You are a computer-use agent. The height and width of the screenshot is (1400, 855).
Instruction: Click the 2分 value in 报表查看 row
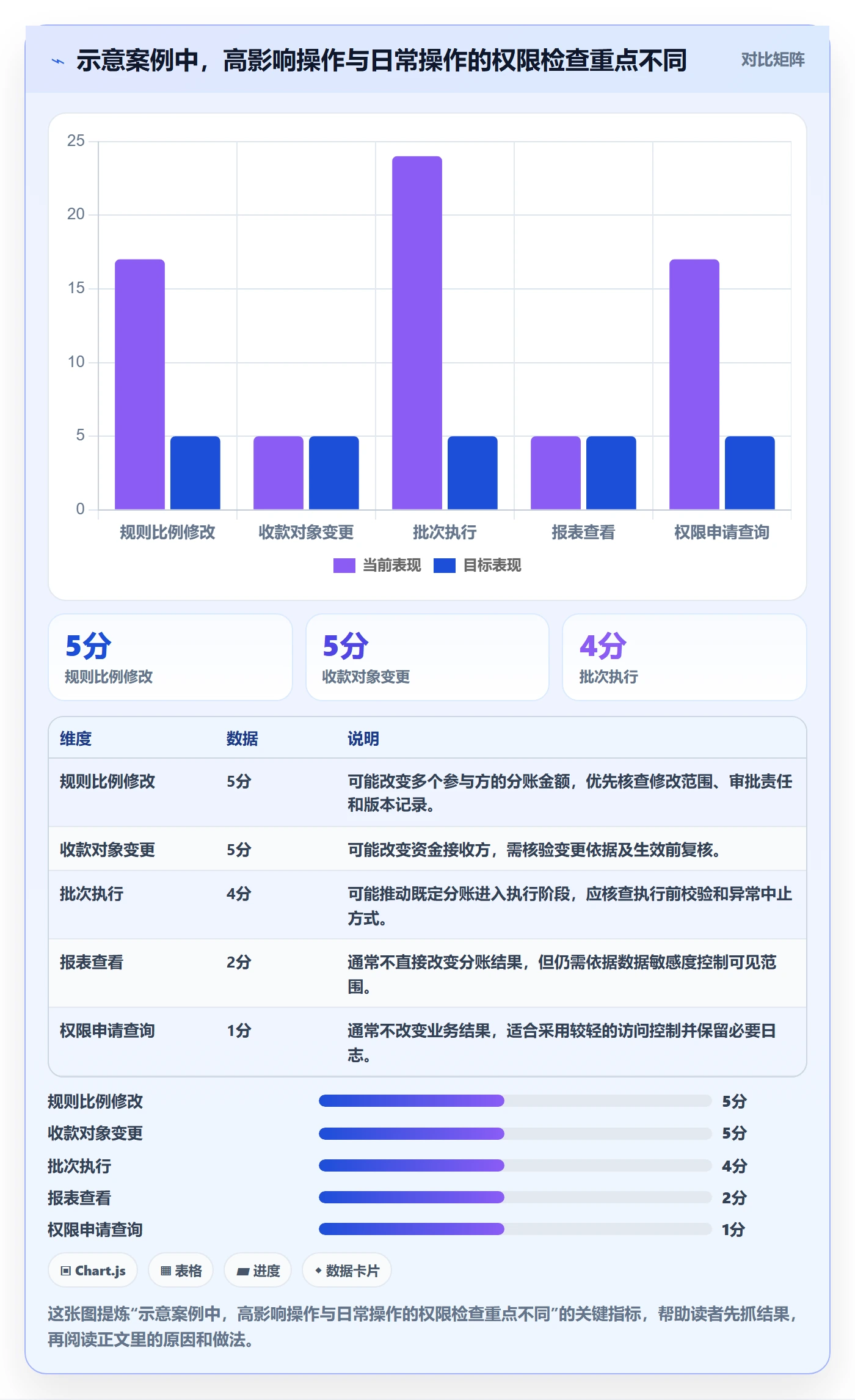click(239, 962)
